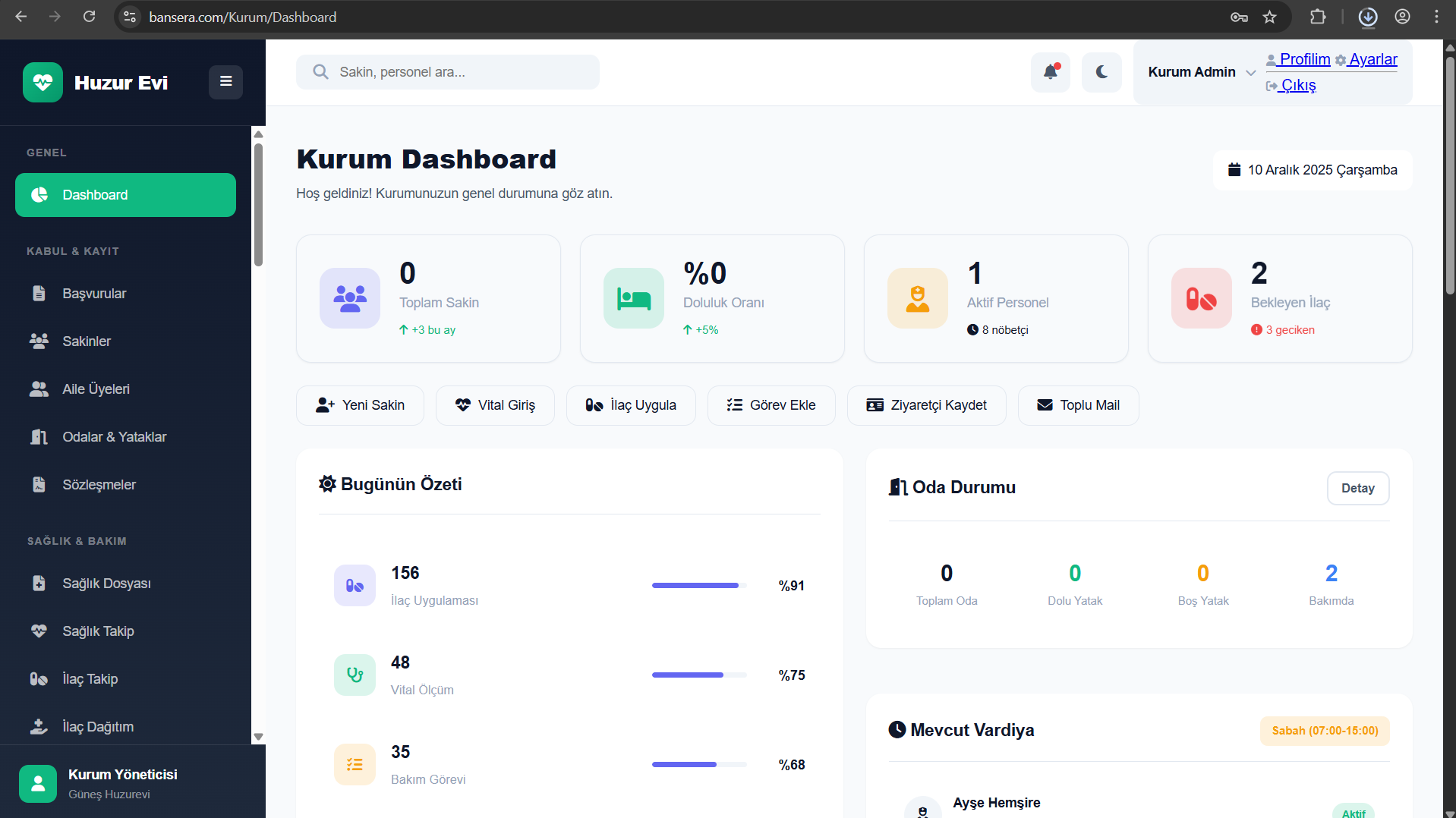Viewport: 1456px width, 818px height.
Task: Click the Vital Ölçüm stethoscope icon
Action: (355, 675)
